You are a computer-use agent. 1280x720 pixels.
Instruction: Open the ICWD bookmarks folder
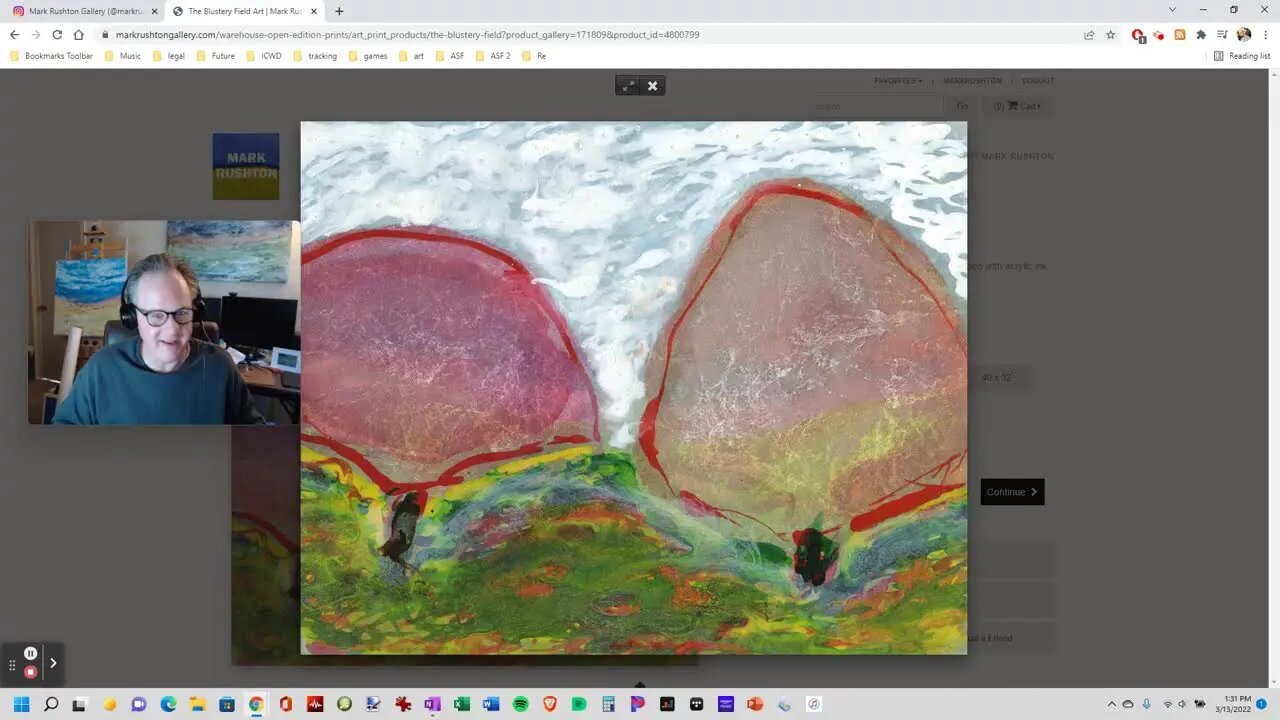[263, 56]
